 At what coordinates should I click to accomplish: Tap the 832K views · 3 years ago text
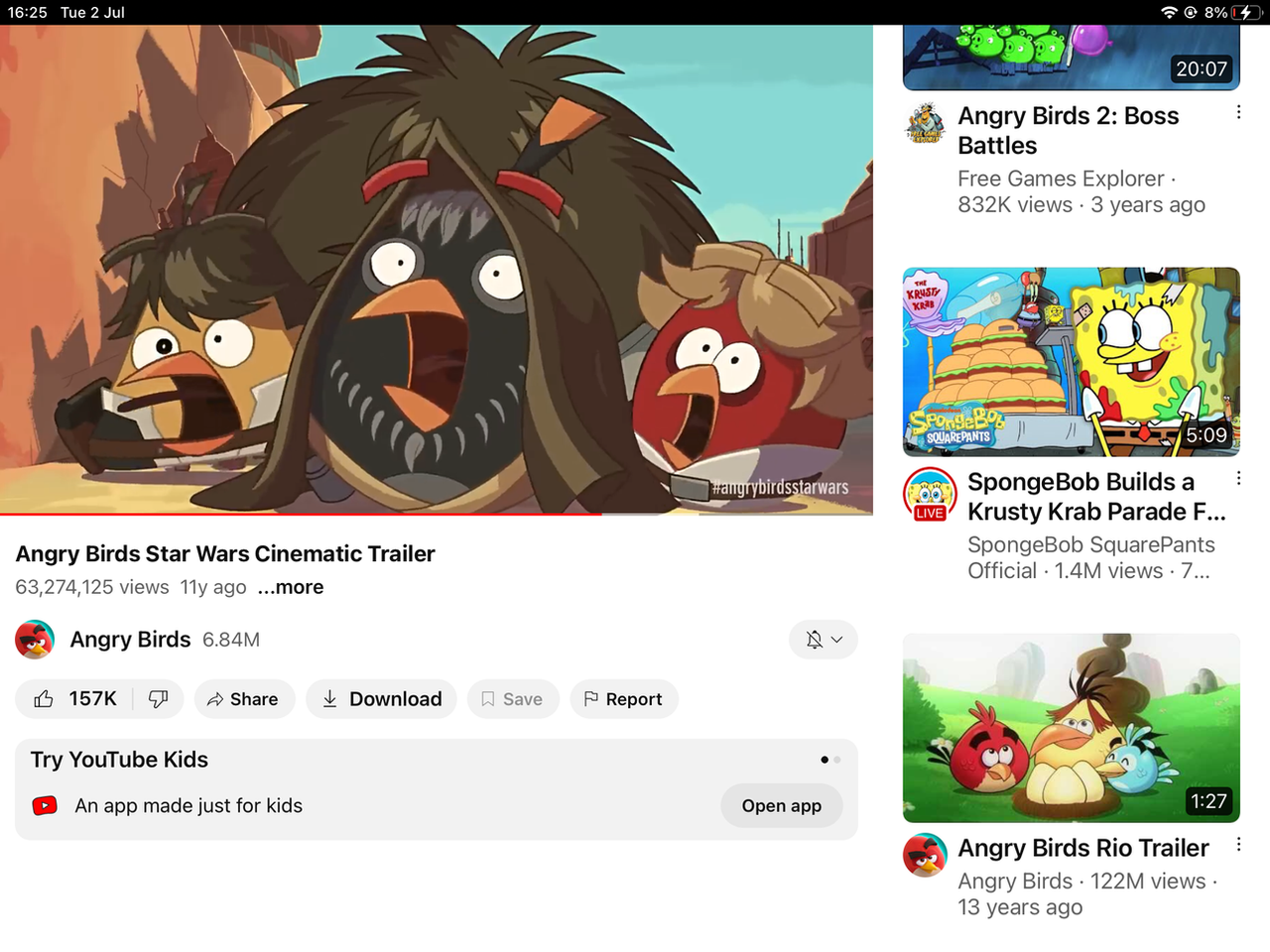point(1081,204)
